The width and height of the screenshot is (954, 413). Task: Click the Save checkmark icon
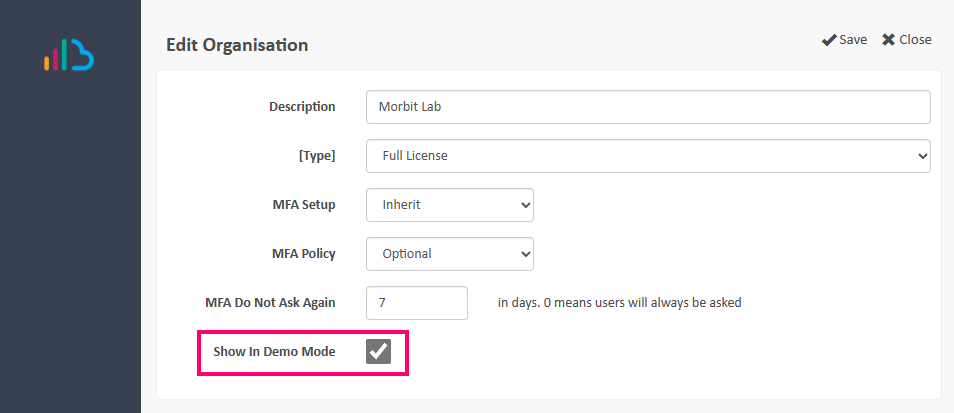828,40
